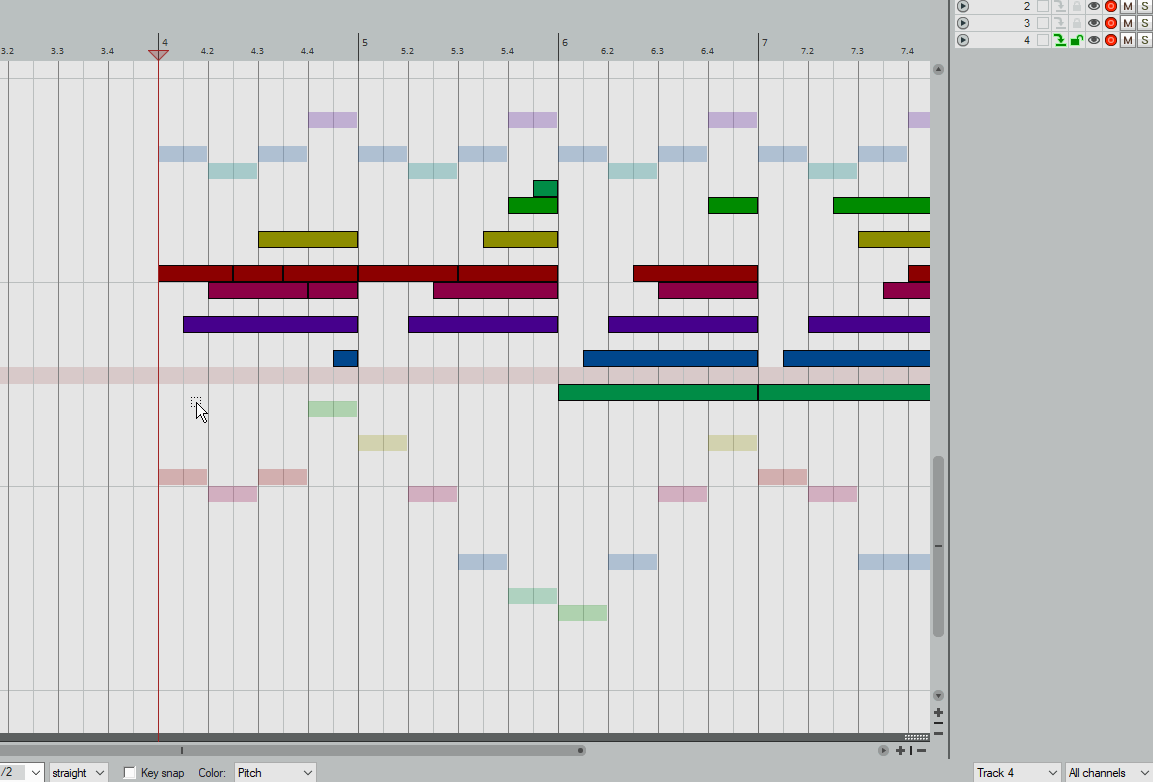This screenshot has height=782, width=1153.
Task: Select the short dark blue note before bar 5
Action: [346, 358]
